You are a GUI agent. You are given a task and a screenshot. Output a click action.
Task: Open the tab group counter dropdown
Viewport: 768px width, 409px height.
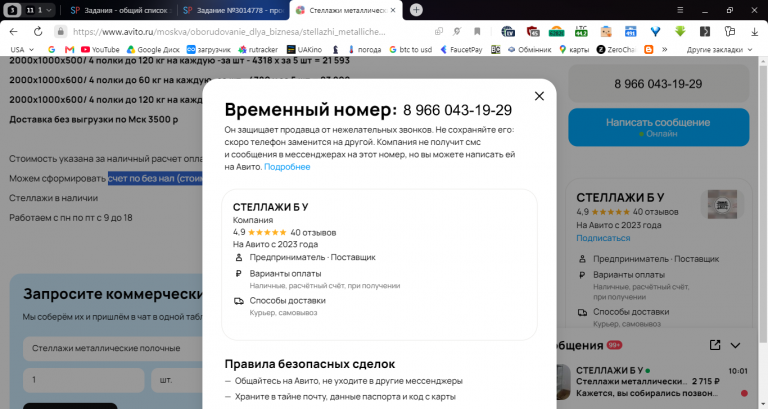coord(39,10)
